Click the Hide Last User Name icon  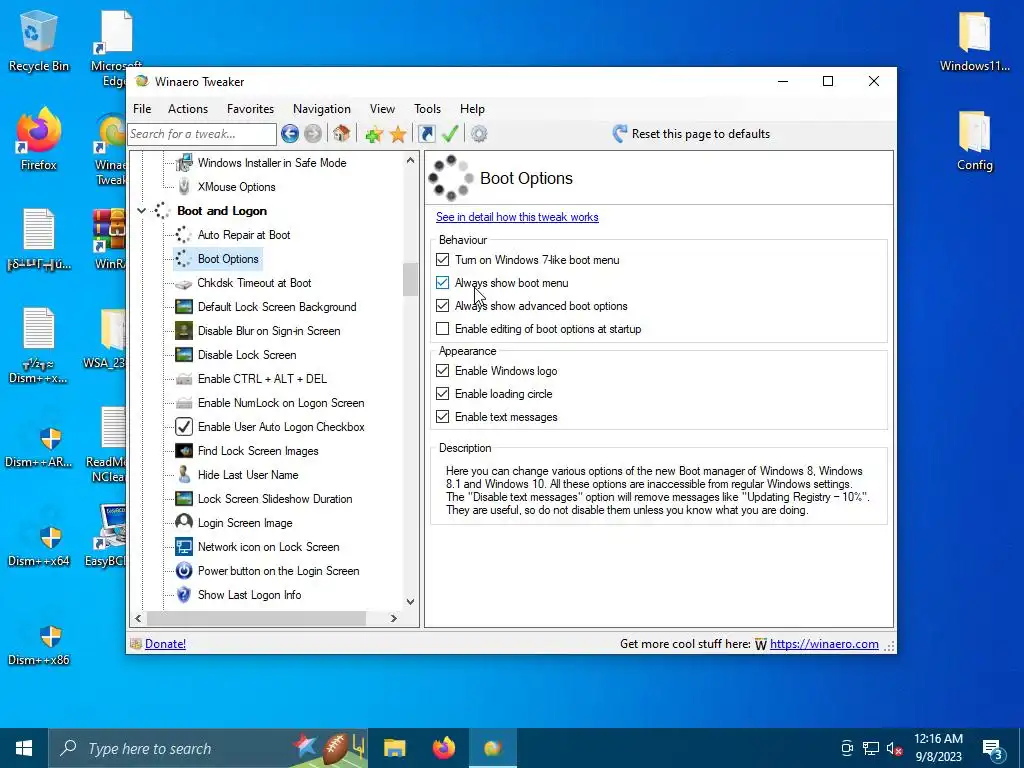pos(184,475)
